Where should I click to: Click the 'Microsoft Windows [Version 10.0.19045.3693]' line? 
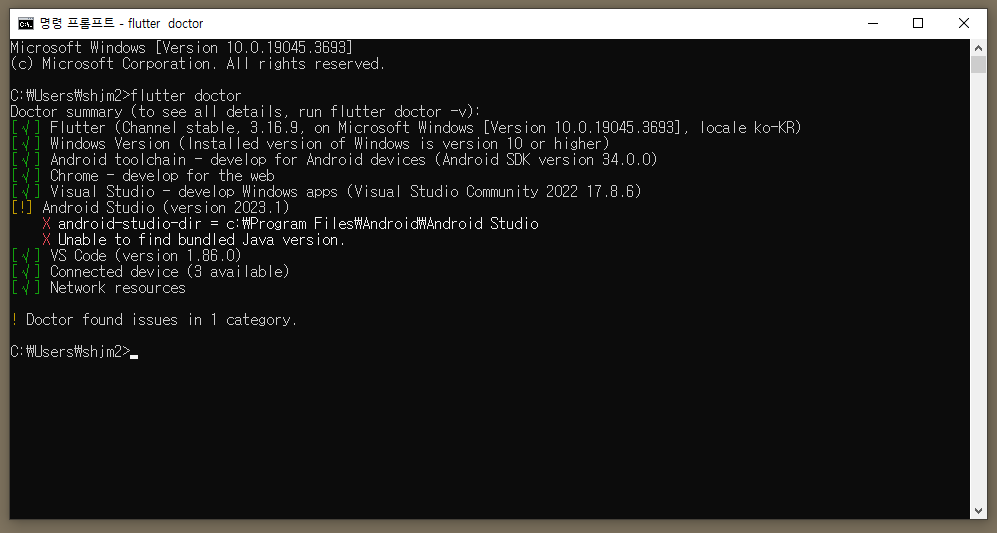pyautogui.click(x=181, y=48)
